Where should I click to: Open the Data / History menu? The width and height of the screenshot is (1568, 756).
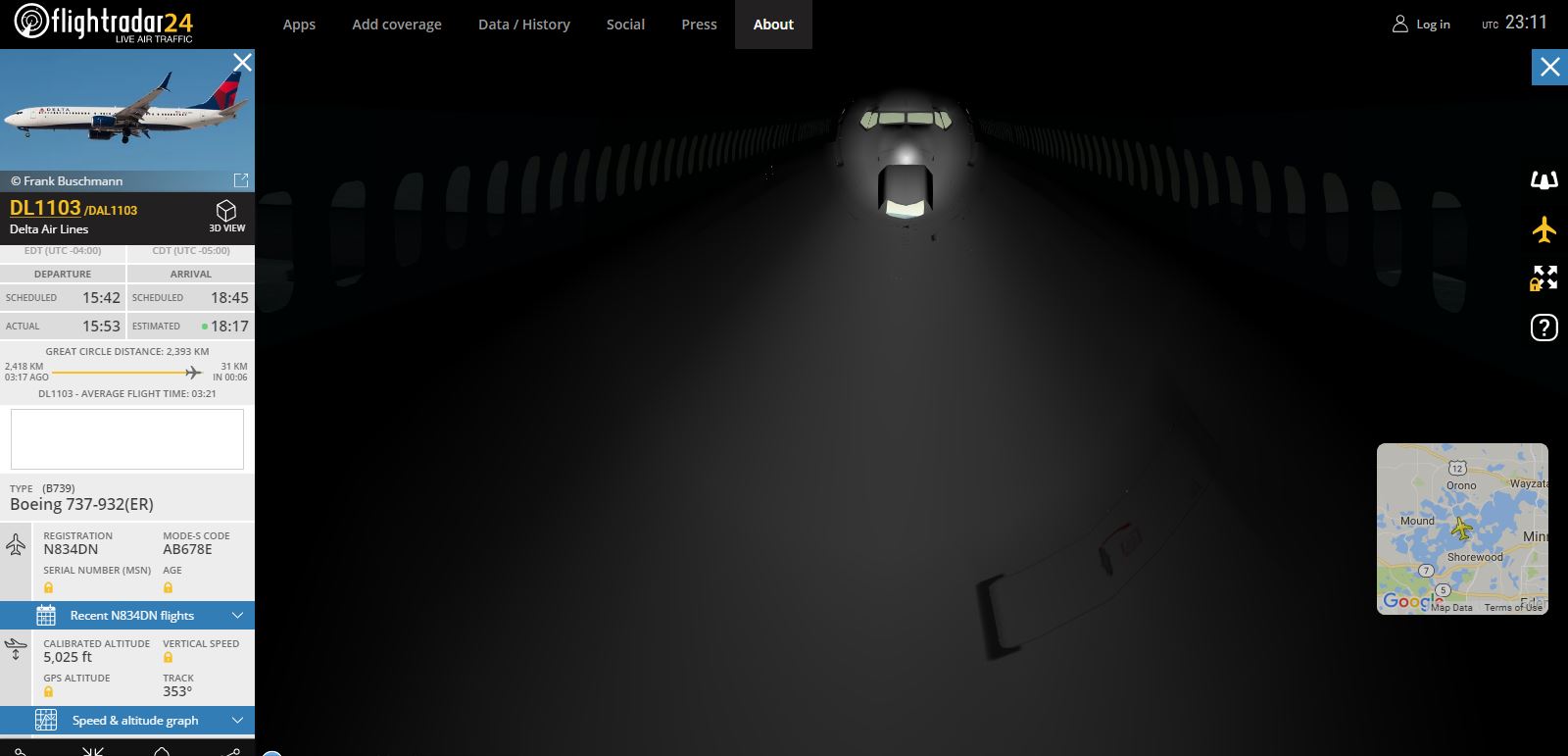click(x=524, y=25)
